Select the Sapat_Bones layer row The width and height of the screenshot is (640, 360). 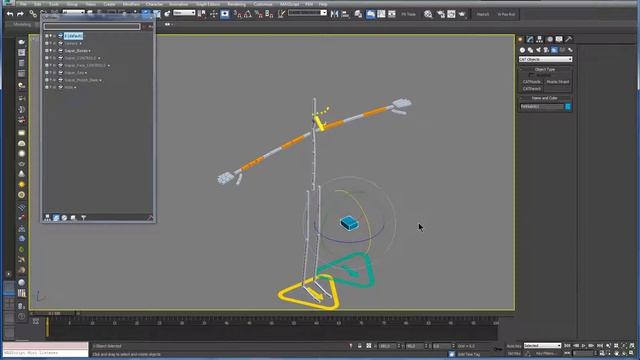(76, 51)
